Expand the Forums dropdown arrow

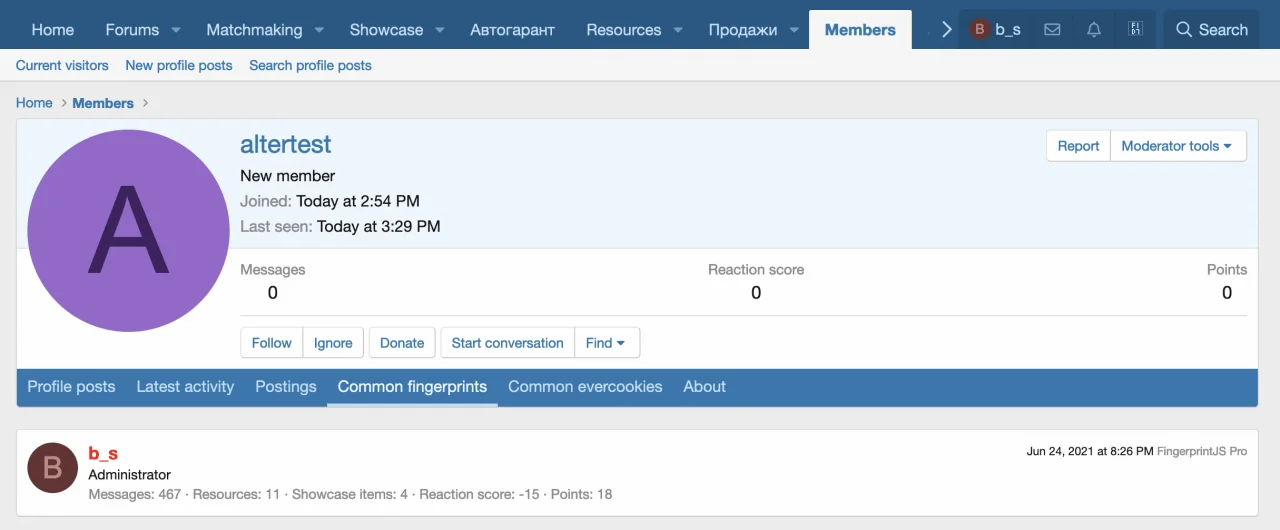(x=176, y=30)
